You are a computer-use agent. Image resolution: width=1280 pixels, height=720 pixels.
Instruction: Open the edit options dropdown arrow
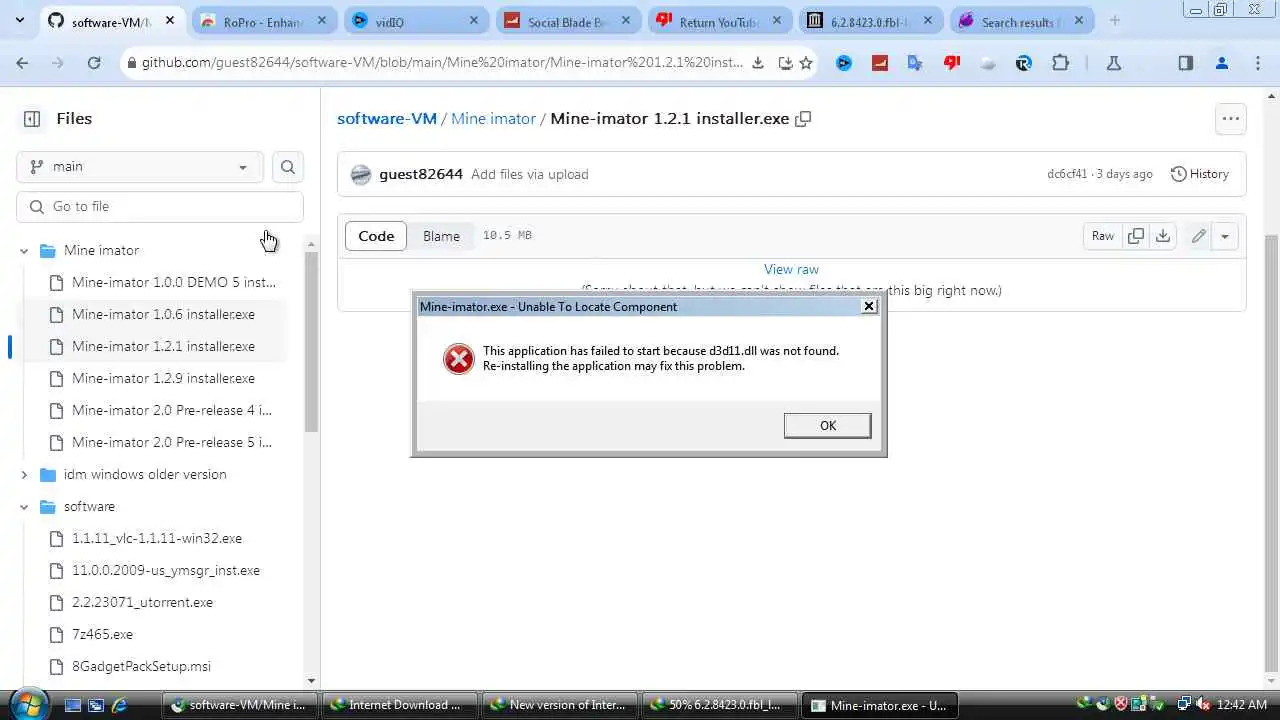tap(1224, 236)
